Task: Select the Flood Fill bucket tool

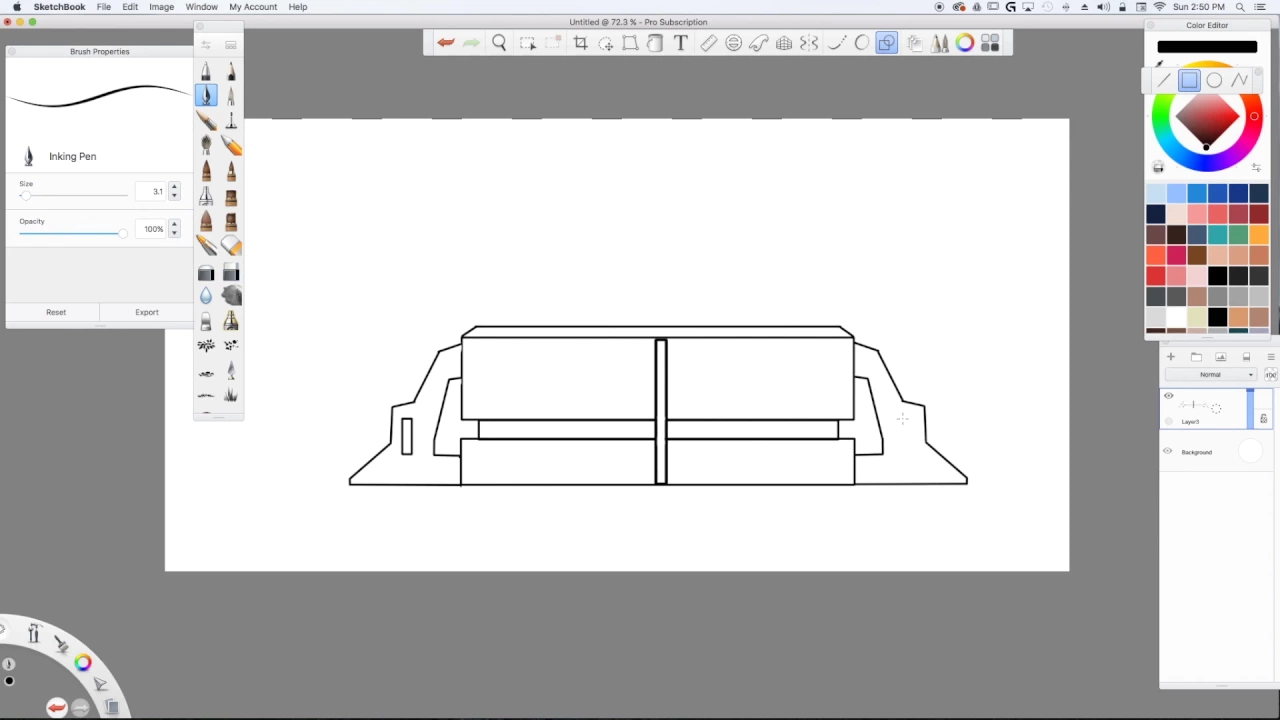Action: pos(655,43)
